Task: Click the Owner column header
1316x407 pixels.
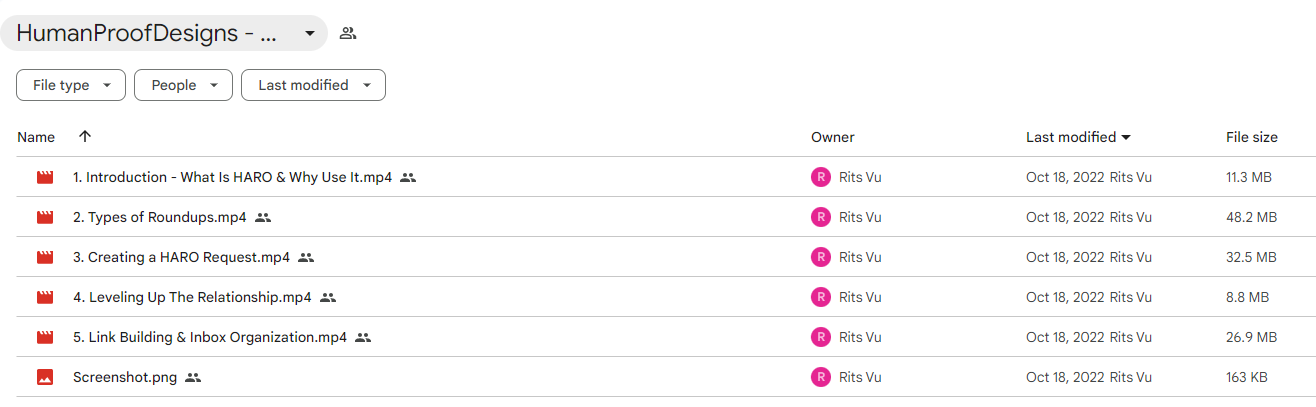Action: click(x=833, y=137)
